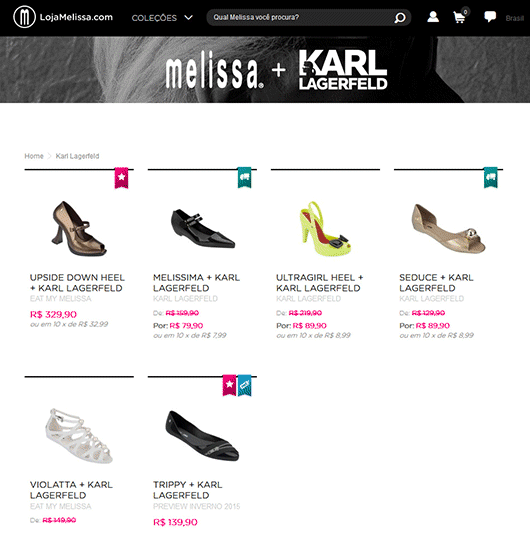
Task: Open the shopping cart icon
Action: pos(460,17)
